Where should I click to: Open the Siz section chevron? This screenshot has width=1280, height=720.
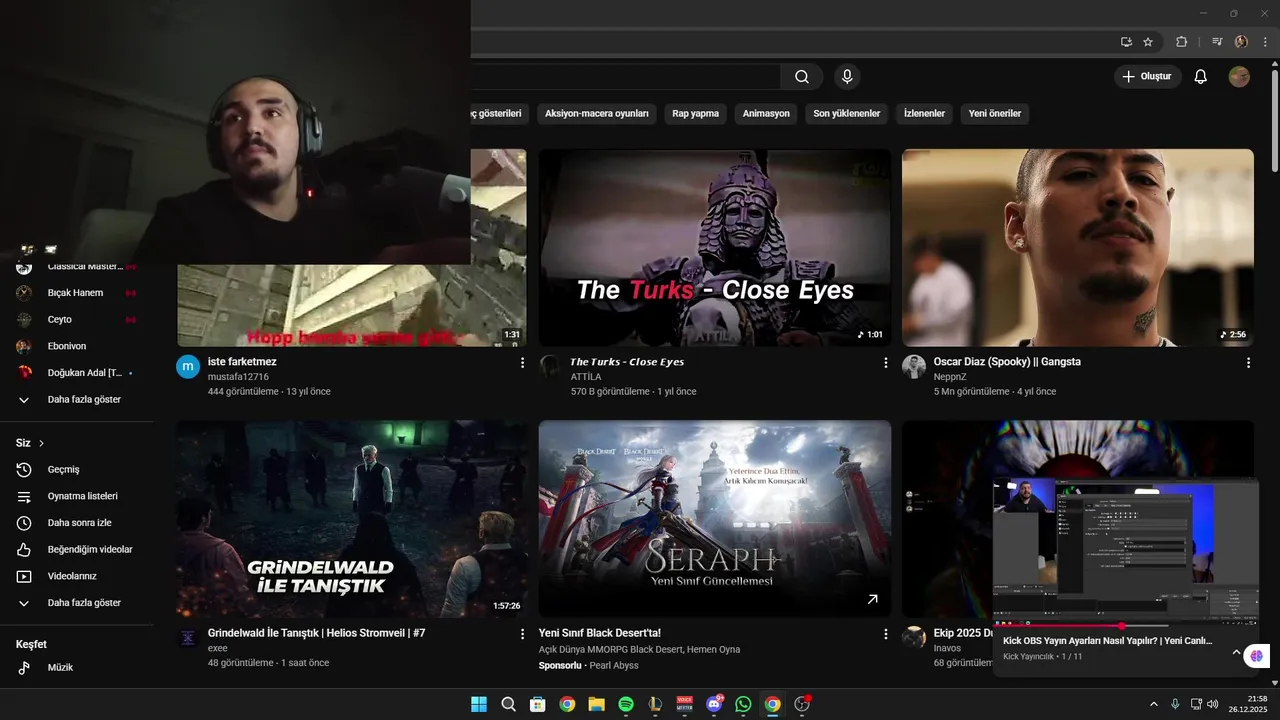41,443
